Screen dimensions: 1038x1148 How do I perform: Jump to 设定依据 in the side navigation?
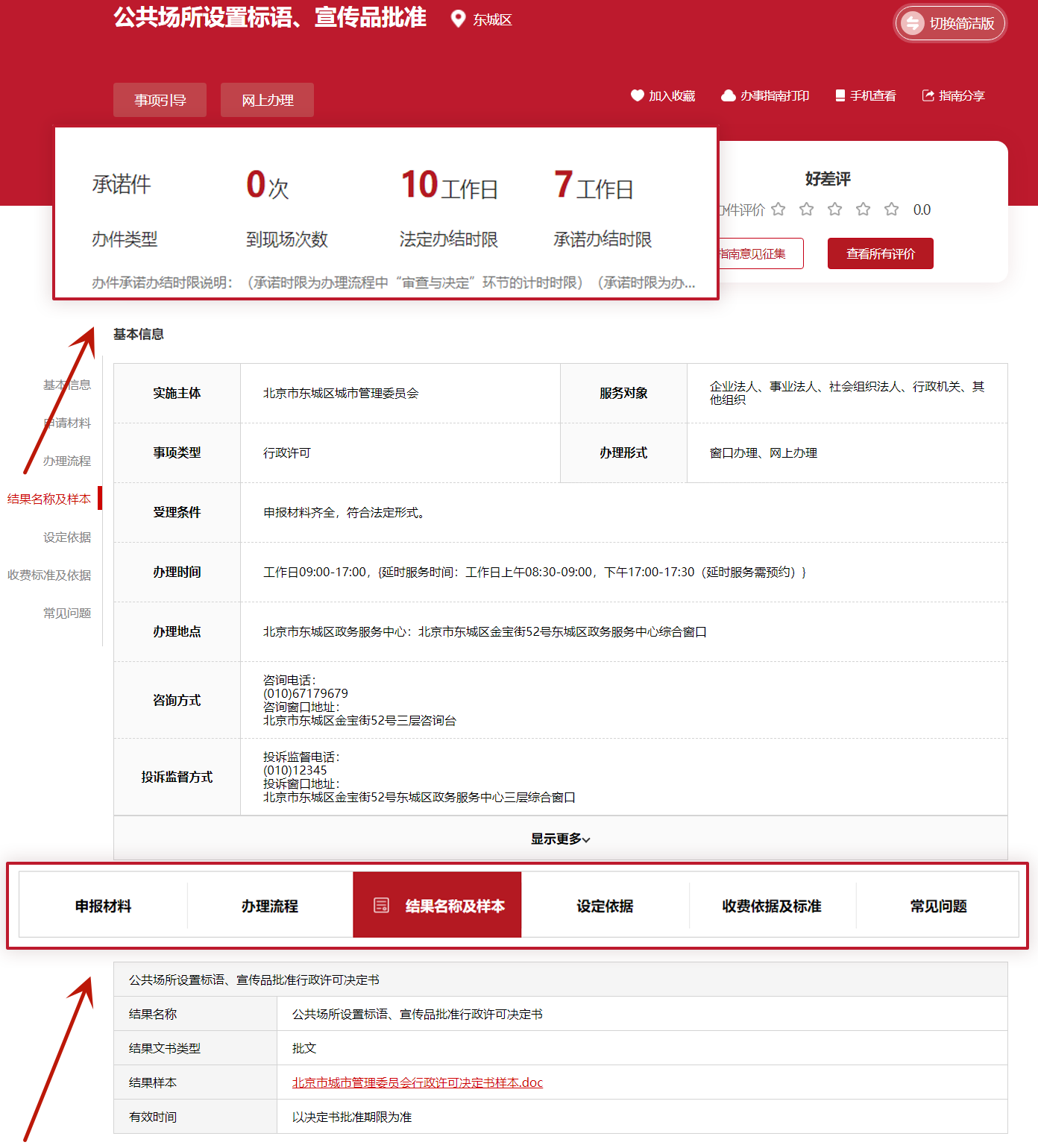67,537
